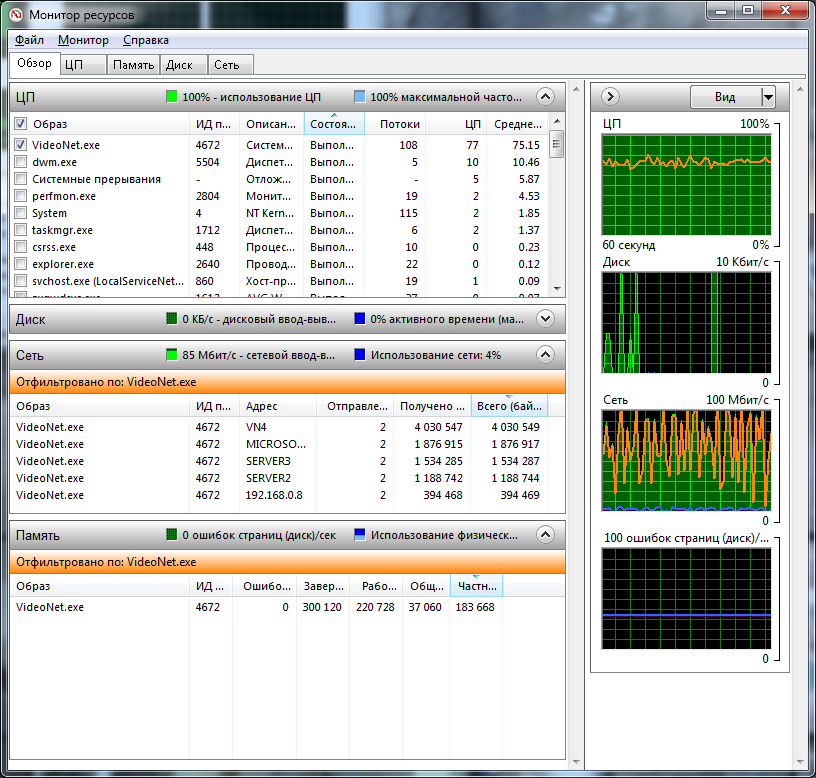
Task: Switch to the ЦП tab
Action: [83, 65]
